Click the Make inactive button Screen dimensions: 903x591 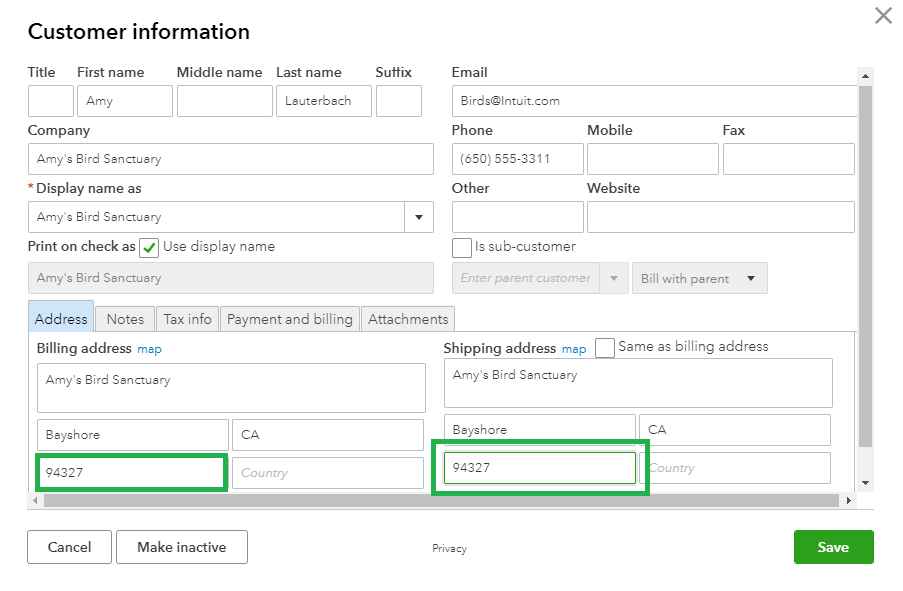pos(182,547)
